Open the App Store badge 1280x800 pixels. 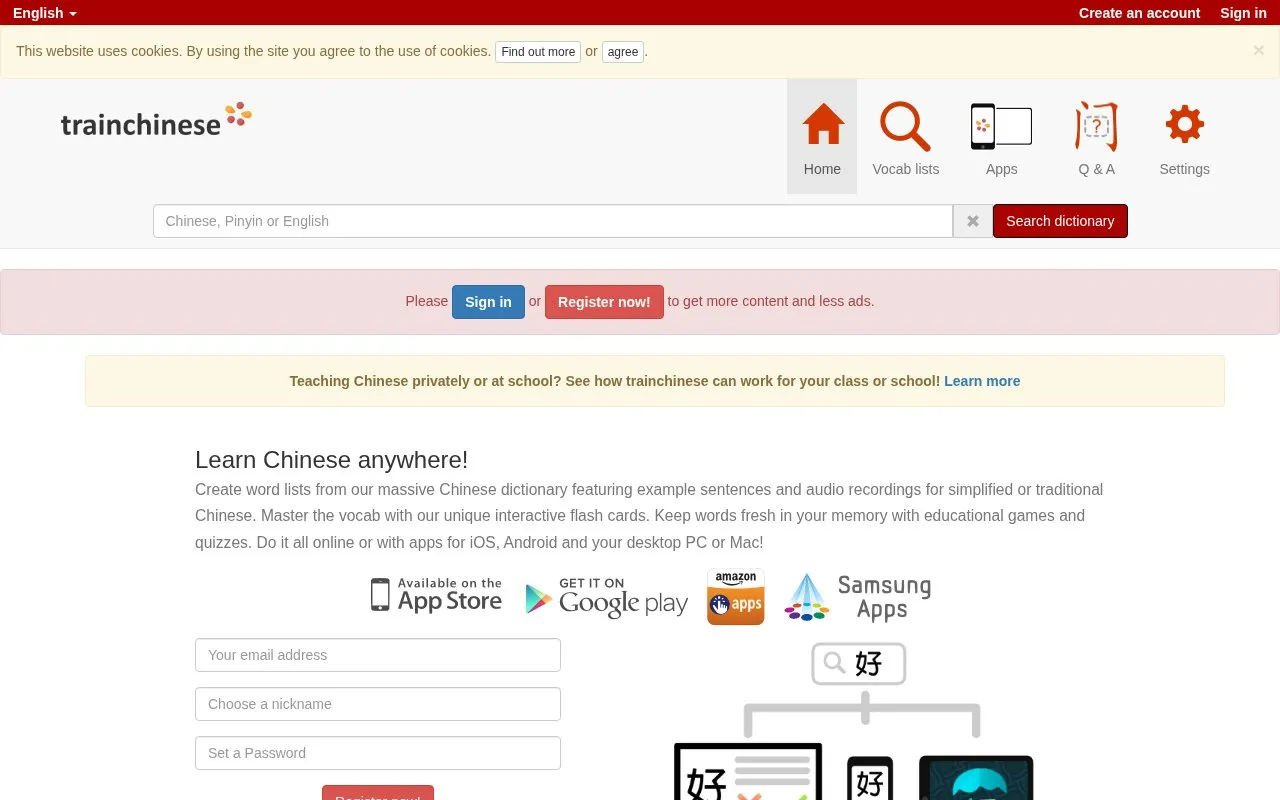click(436, 595)
